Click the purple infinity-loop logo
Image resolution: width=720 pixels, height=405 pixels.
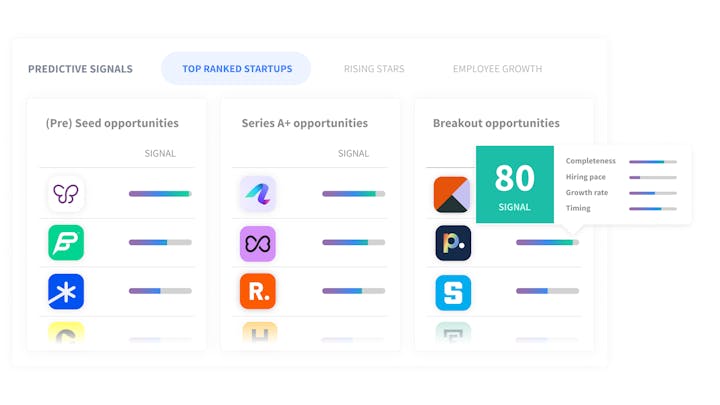258,243
